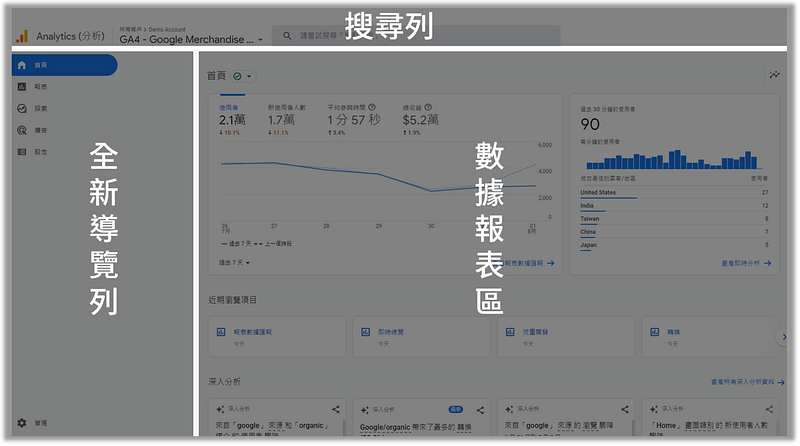Share the third insight card about google views

pos(624,409)
